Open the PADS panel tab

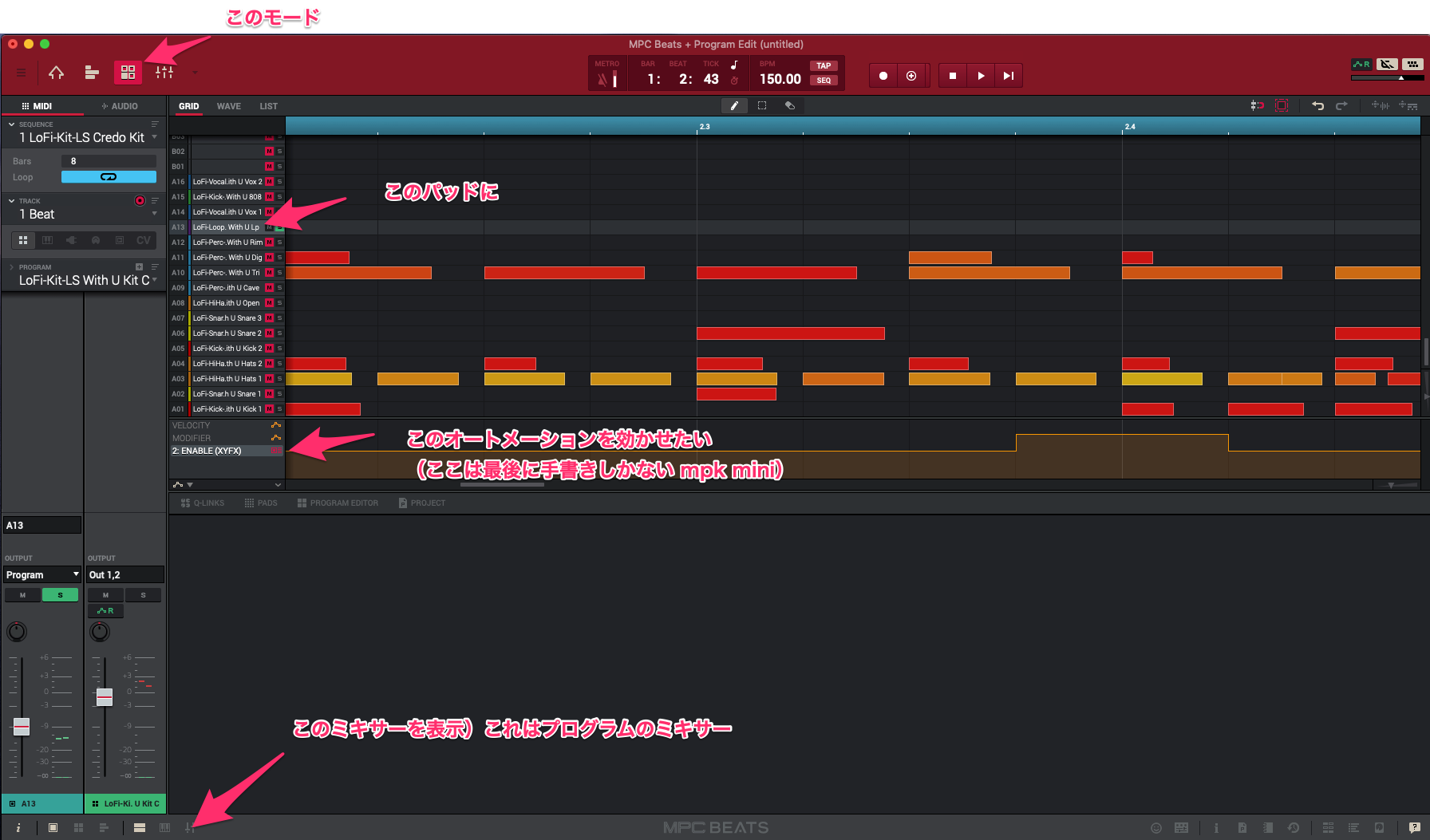pos(261,503)
